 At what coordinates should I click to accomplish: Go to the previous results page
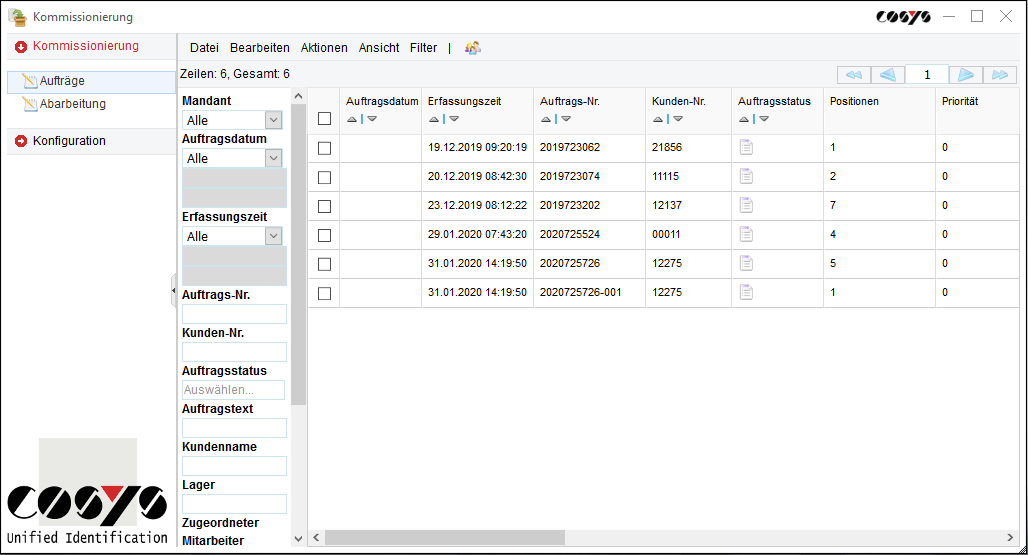887,75
